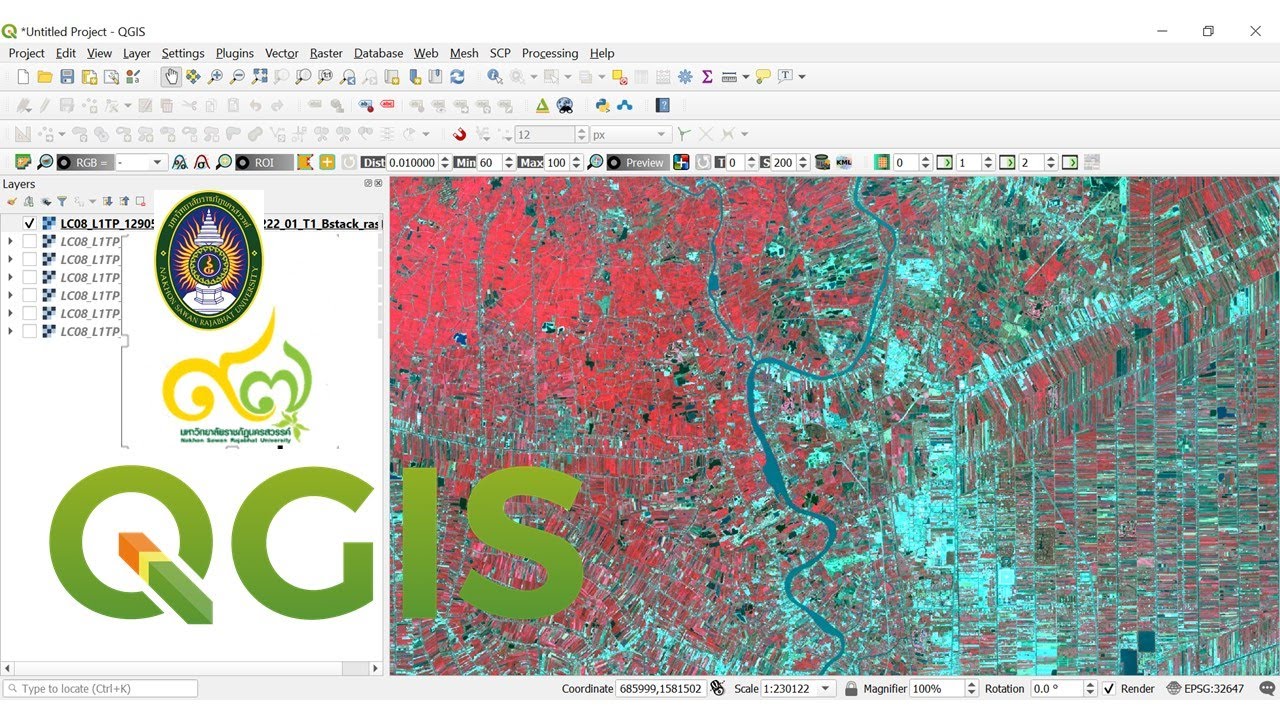Viewport: 1280px width, 720px height.
Task: Click the Filter Legend funnel icon in Layers
Action: click(x=62, y=201)
